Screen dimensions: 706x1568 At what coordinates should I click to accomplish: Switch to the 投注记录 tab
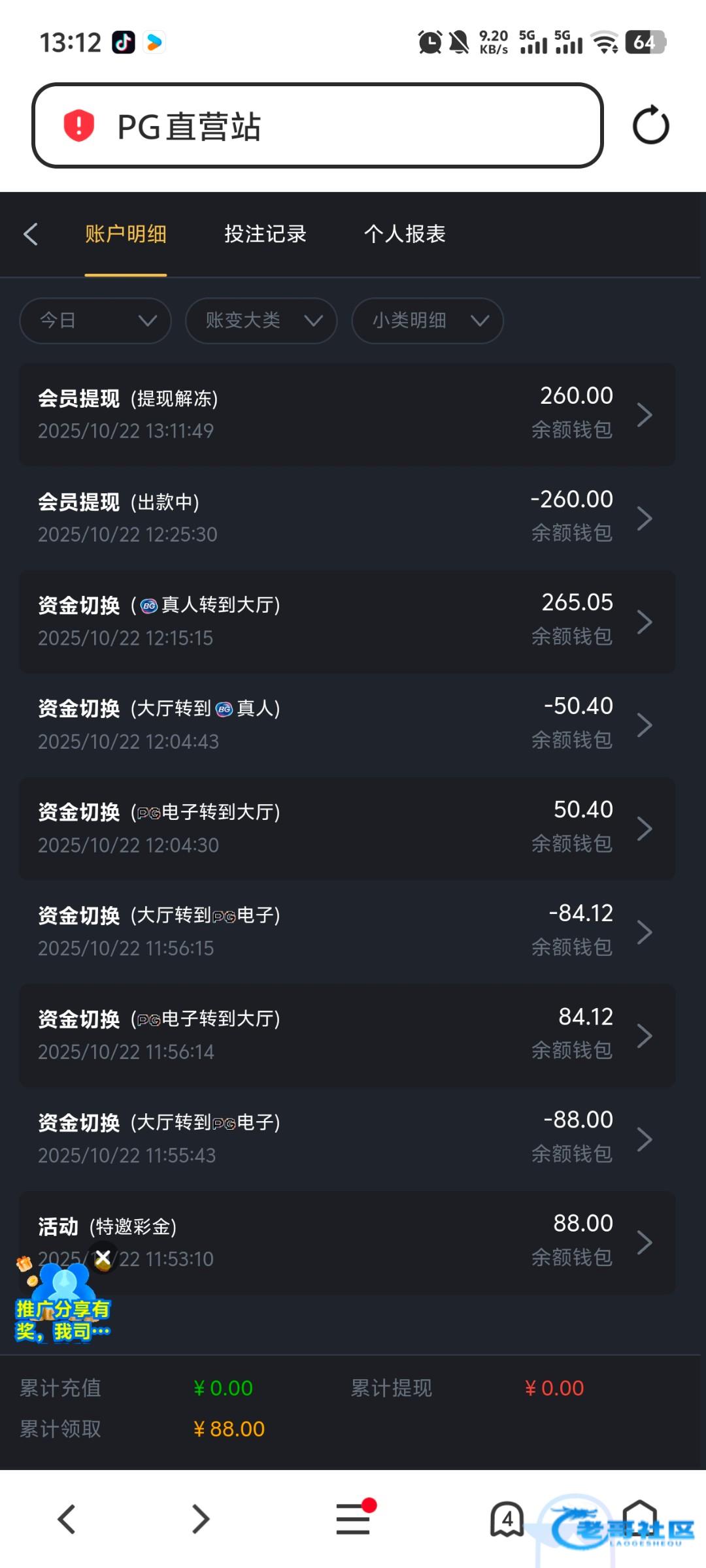coord(265,234)
